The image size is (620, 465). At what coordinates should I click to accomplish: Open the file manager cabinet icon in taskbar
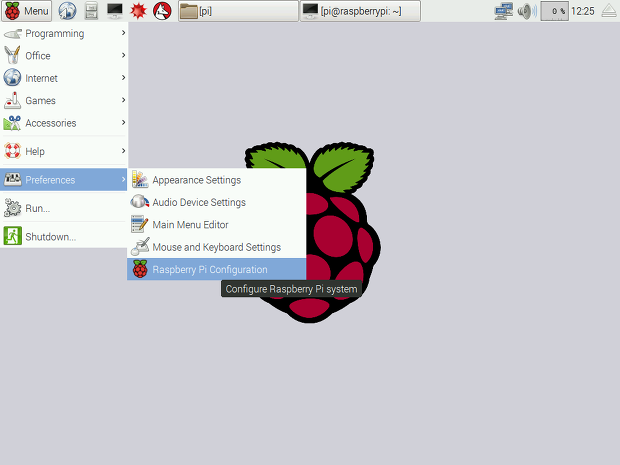pos(91,11)
